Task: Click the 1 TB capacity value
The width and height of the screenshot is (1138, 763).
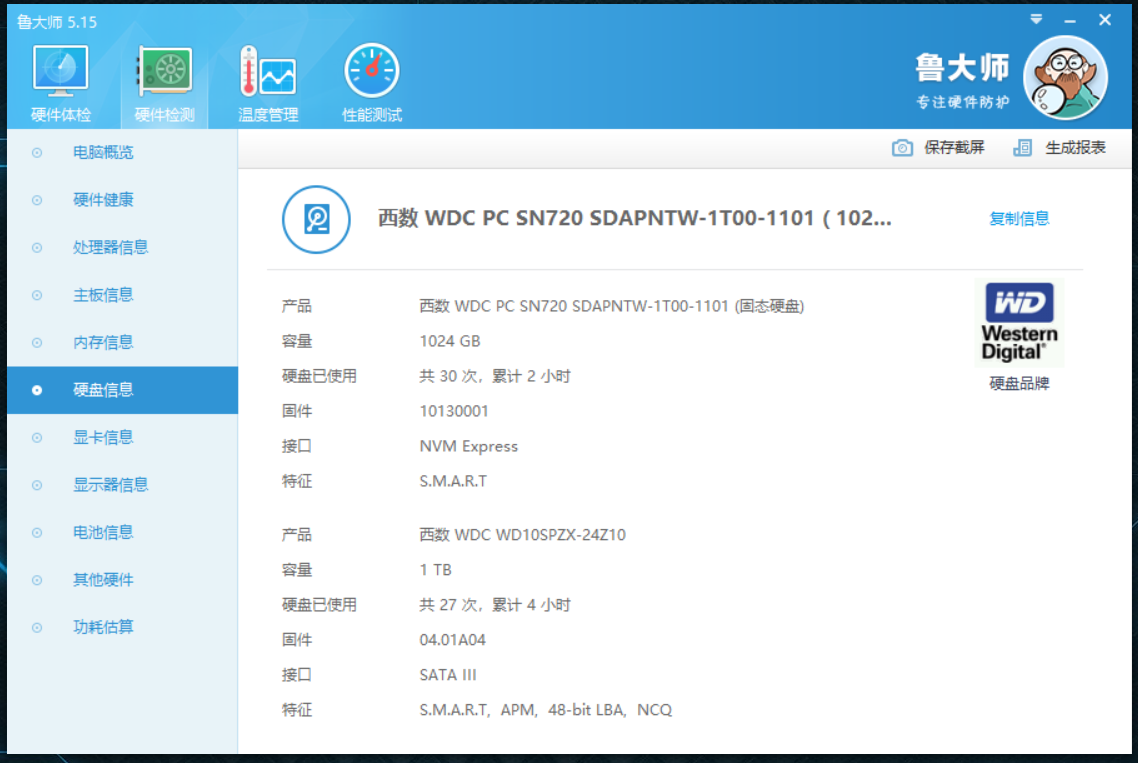Action: point(435,570)
